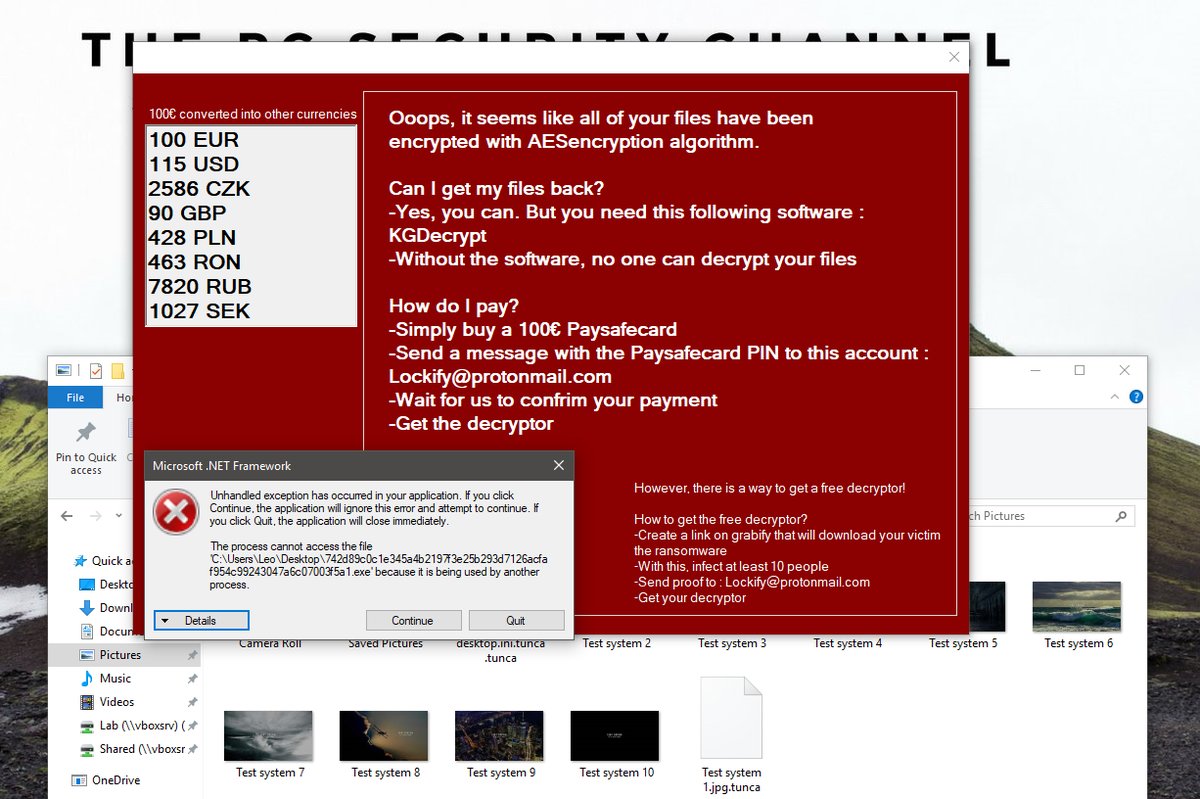This screenshot has width=1200, height=799.
Task: Click the Properties checkmark icon in quick toolbar
Action: pos(96,371)
